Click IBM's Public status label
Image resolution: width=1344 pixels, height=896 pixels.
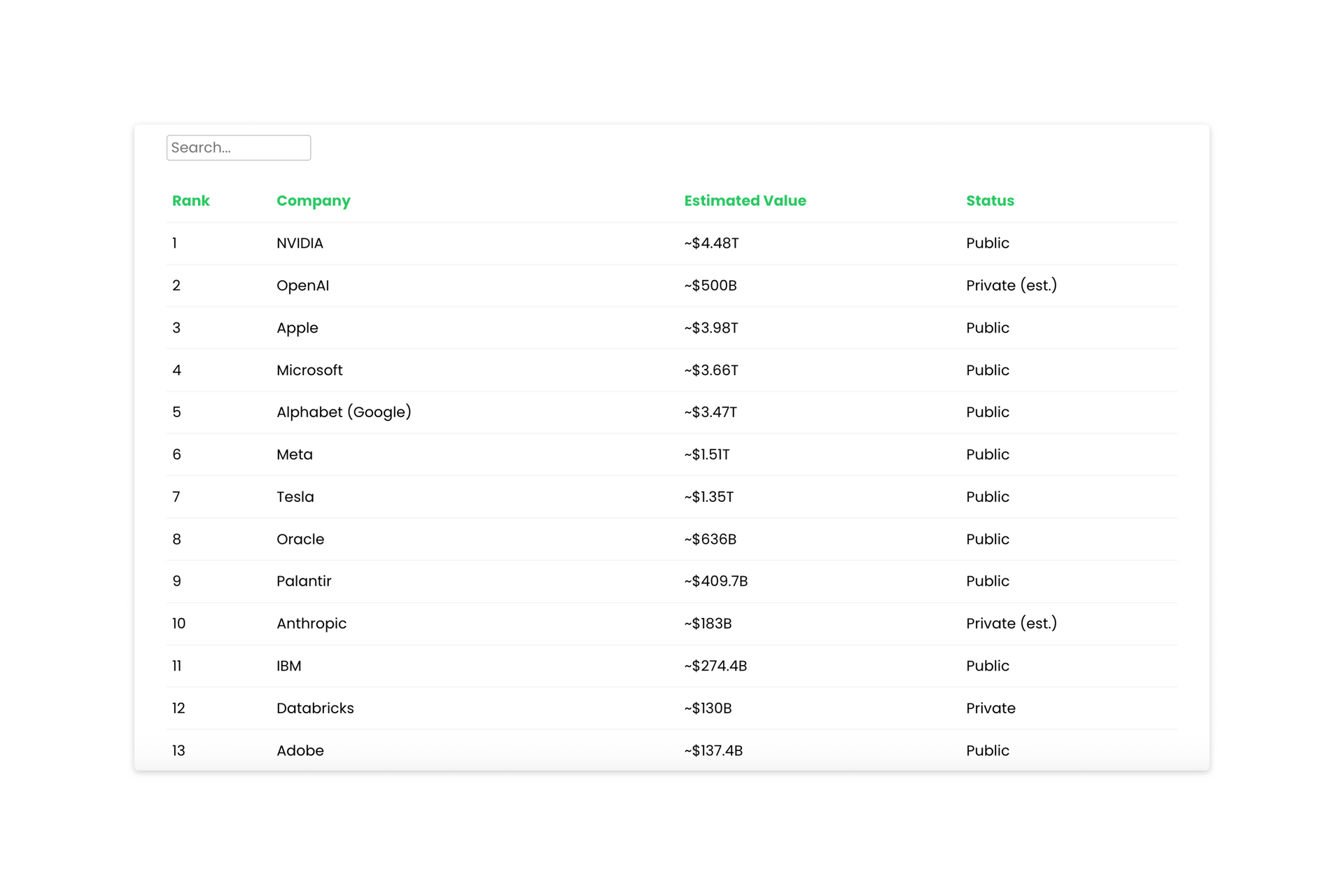click(987, 666)
